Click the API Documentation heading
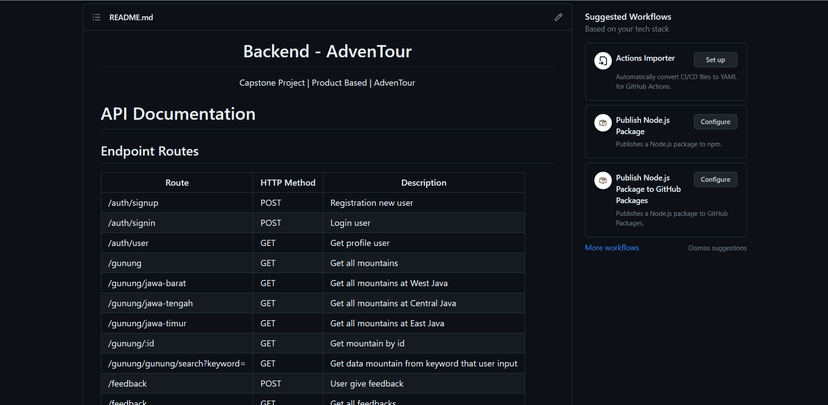828x405 pixels. point(178,114)
